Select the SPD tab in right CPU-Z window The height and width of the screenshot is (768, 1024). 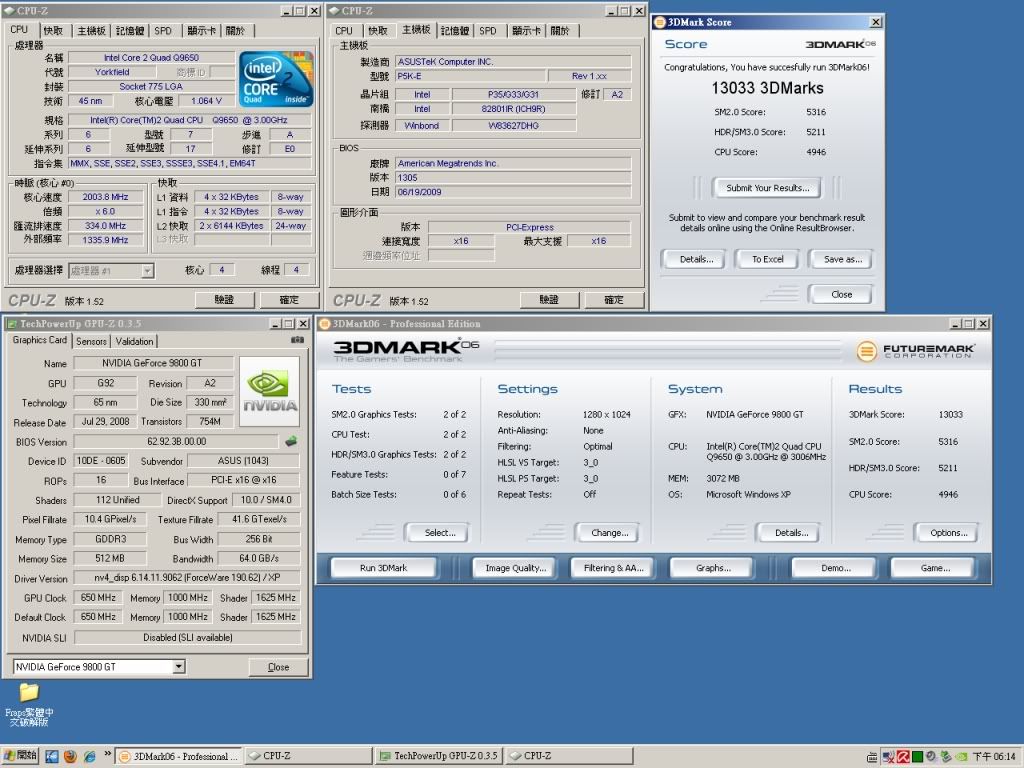tap(488, 31)
